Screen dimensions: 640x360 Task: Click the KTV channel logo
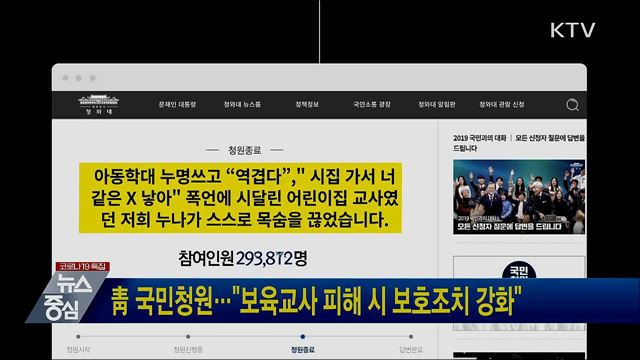click(x=572, y=30)
